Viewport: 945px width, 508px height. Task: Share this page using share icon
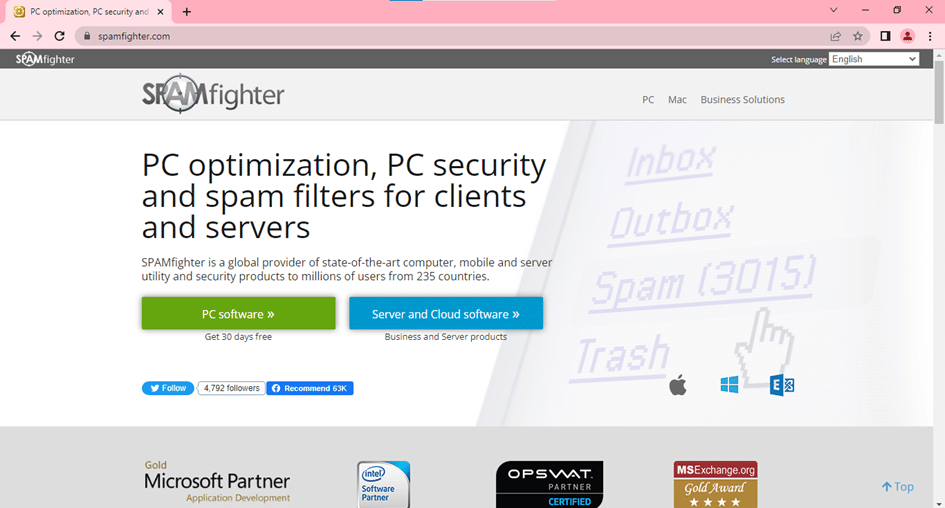(835, 36)
